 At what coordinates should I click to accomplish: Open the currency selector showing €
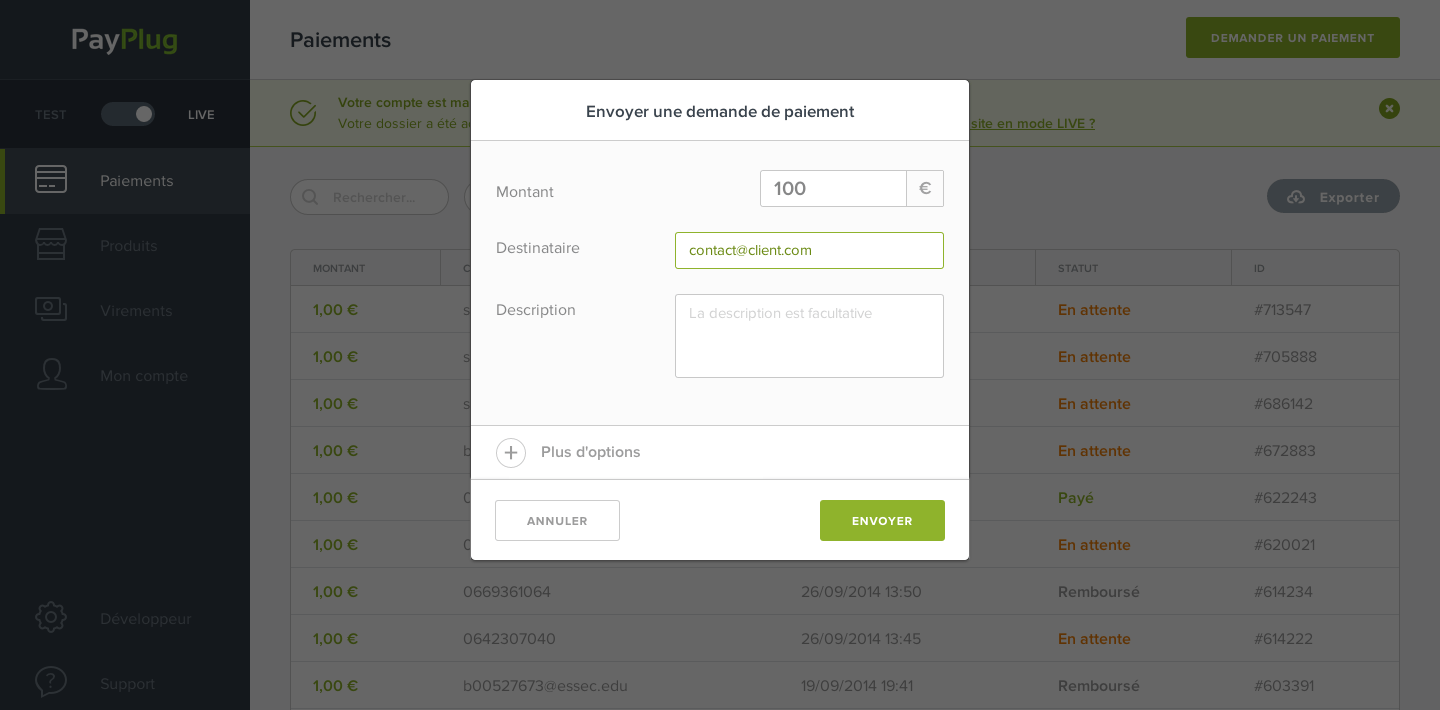(924, 188)
